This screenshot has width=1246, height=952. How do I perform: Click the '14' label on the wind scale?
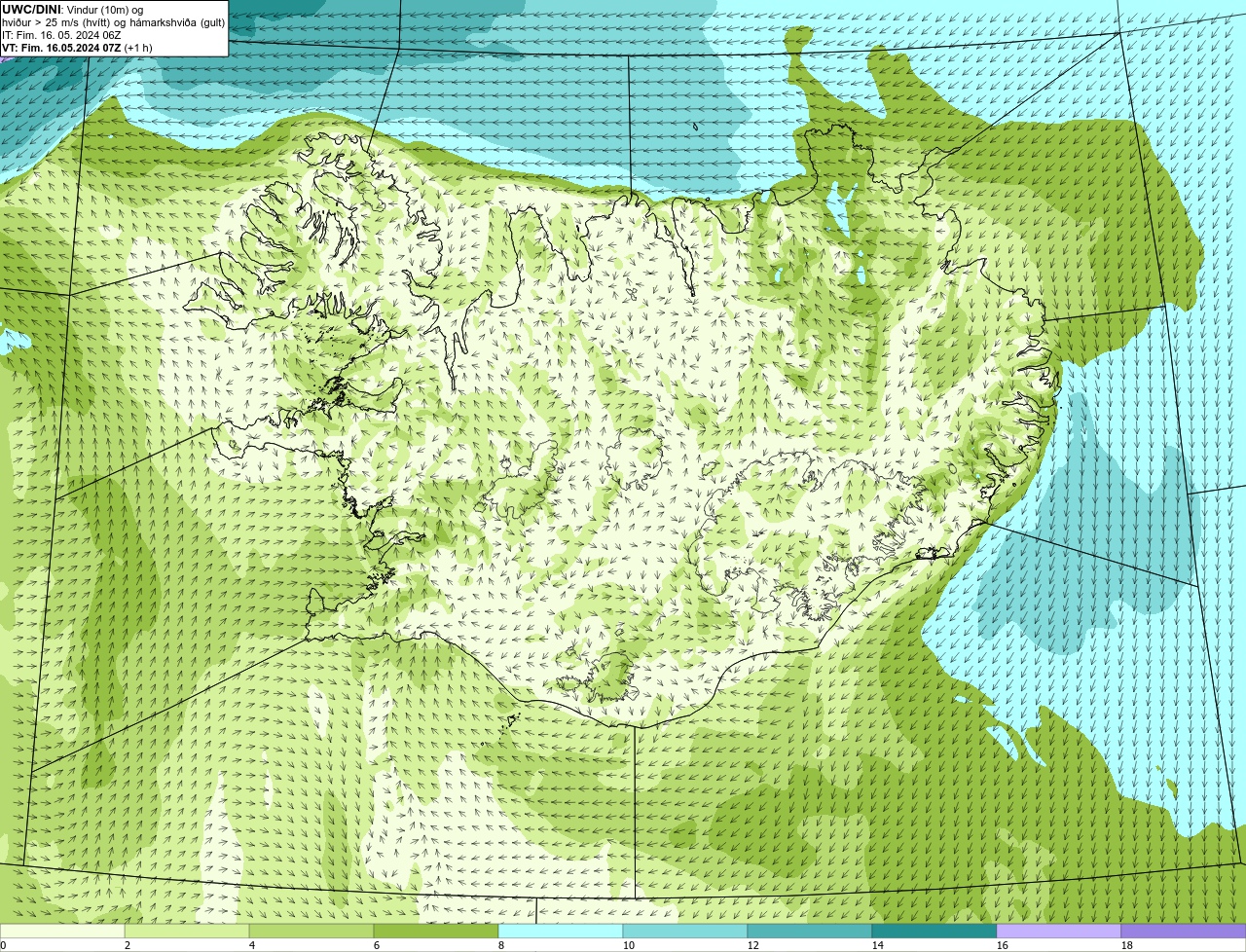pos(878,945)
